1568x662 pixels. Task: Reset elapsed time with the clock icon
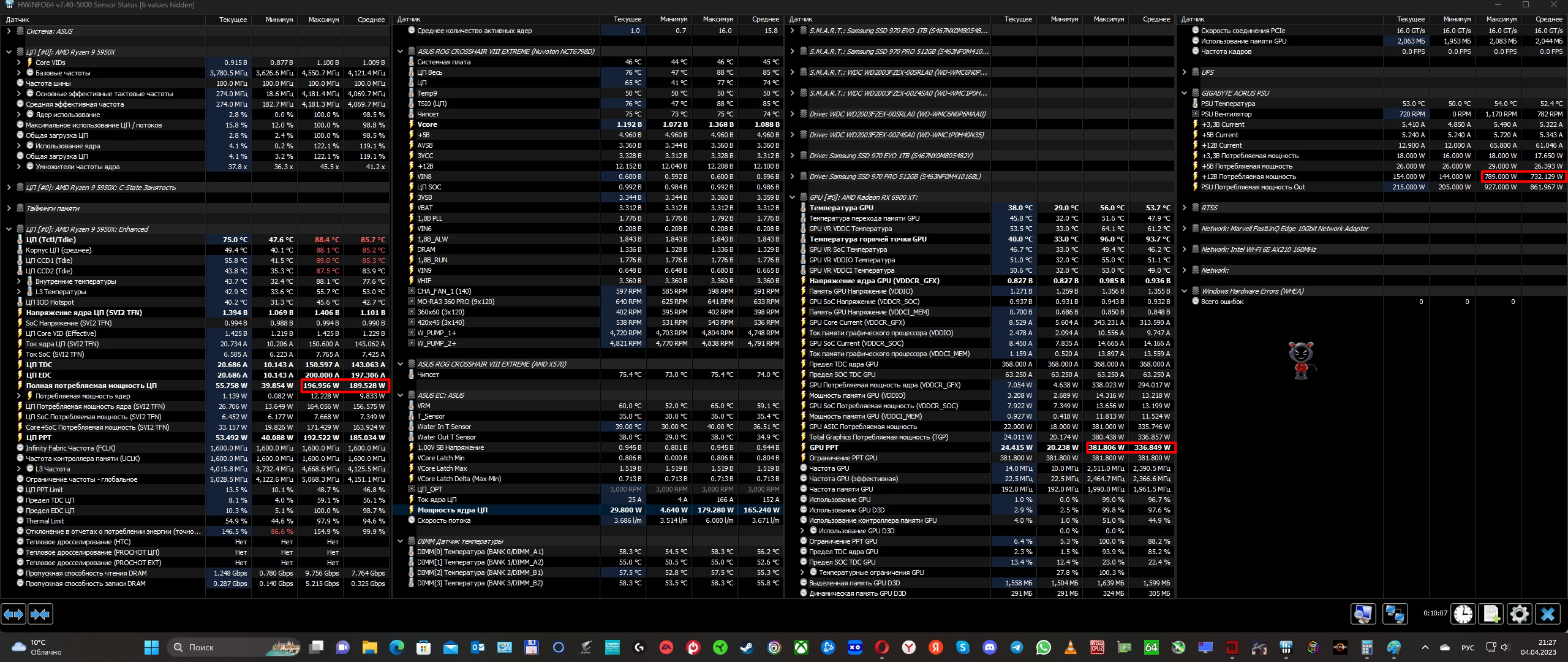click(1463, 614)
